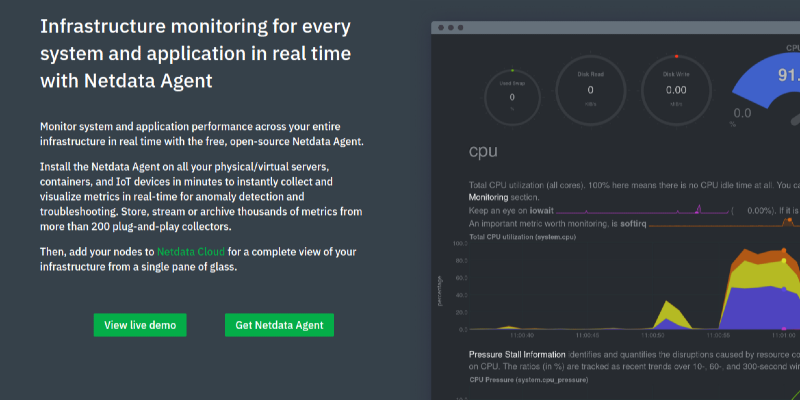Click the Pressure Stall Information text
Screen dimensions: 800x400
click(x=517, y=354)
